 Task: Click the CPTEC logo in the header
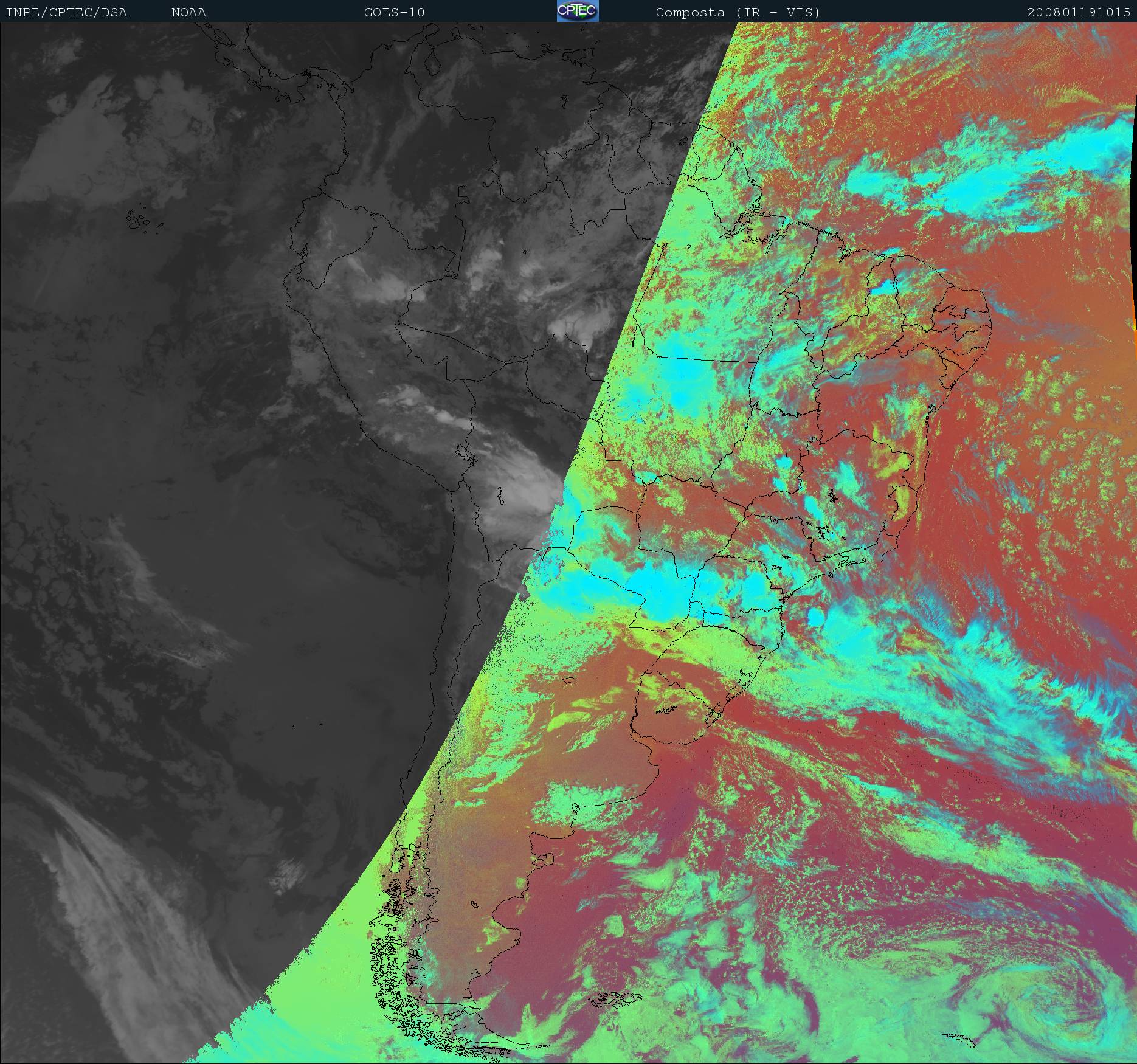coord(577,12)
